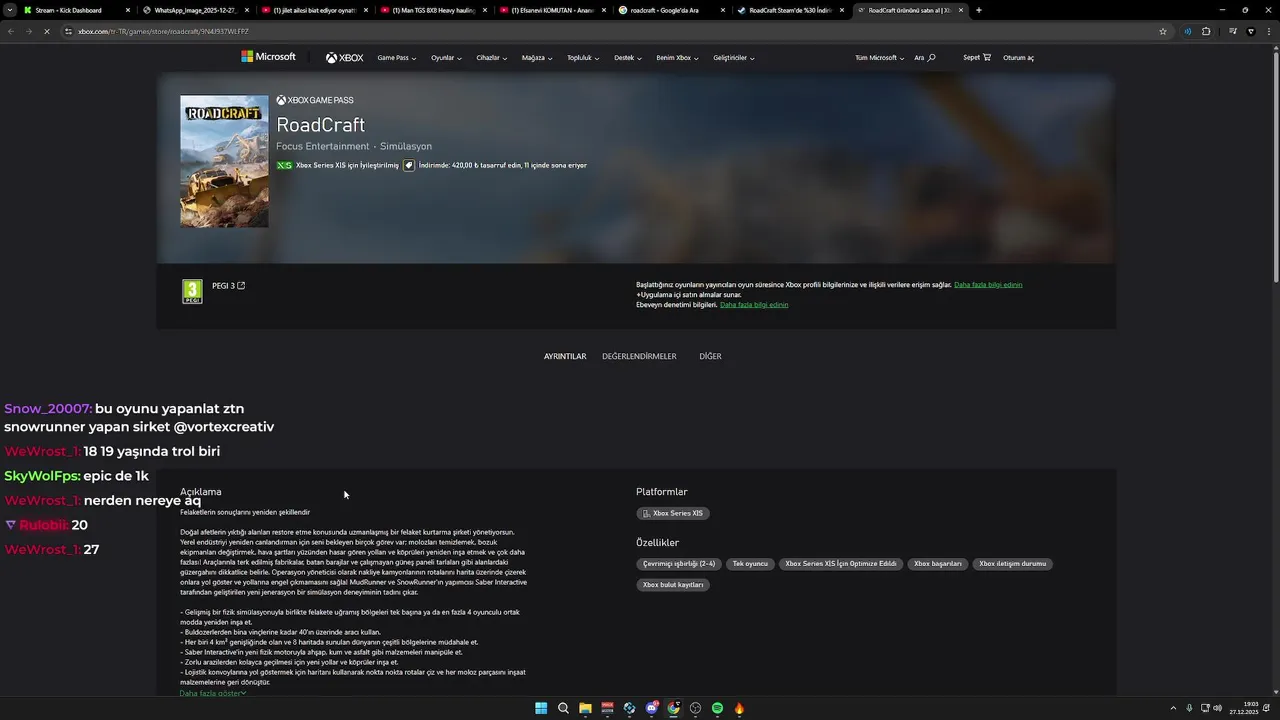Show hidden system tray icons
1280x720 pixels.
[x=1174, y=708]
